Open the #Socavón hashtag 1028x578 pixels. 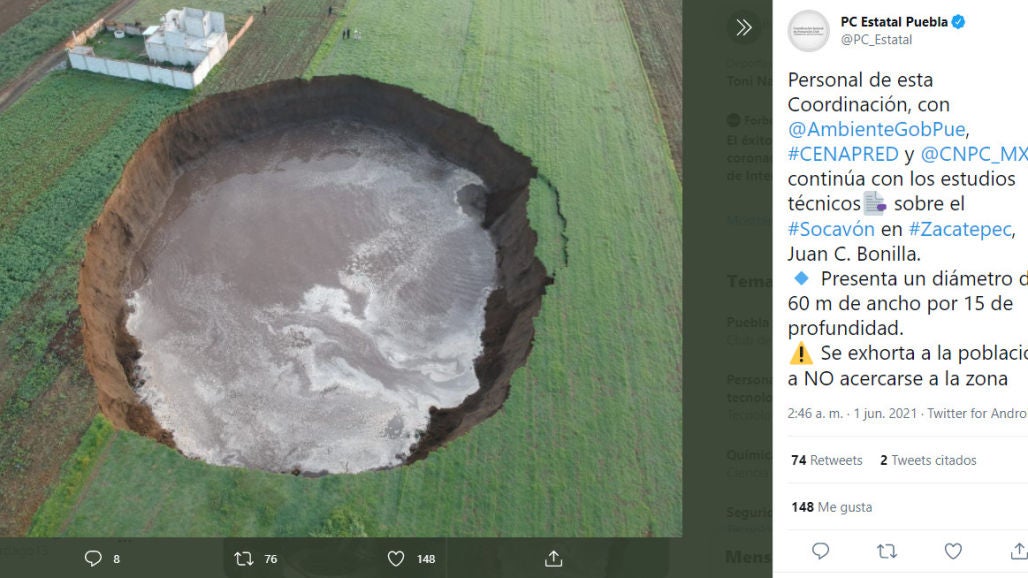tap(831, 229)
